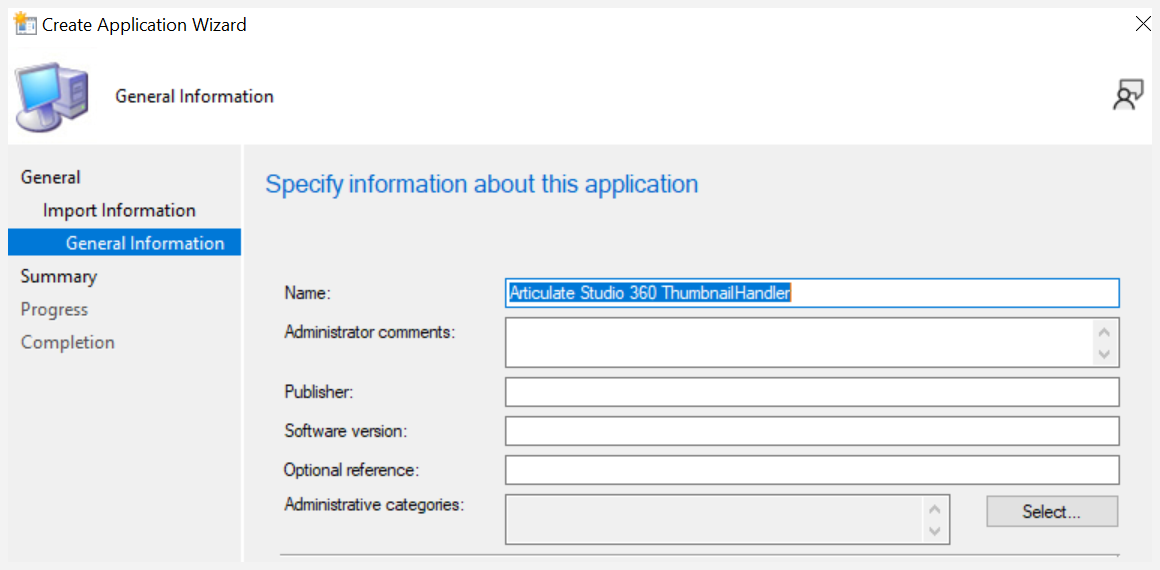The width and height of the screenshot is (1160, 570).
Task: Close the Create Application Wizard window
Action: (x=1142, y=24)
